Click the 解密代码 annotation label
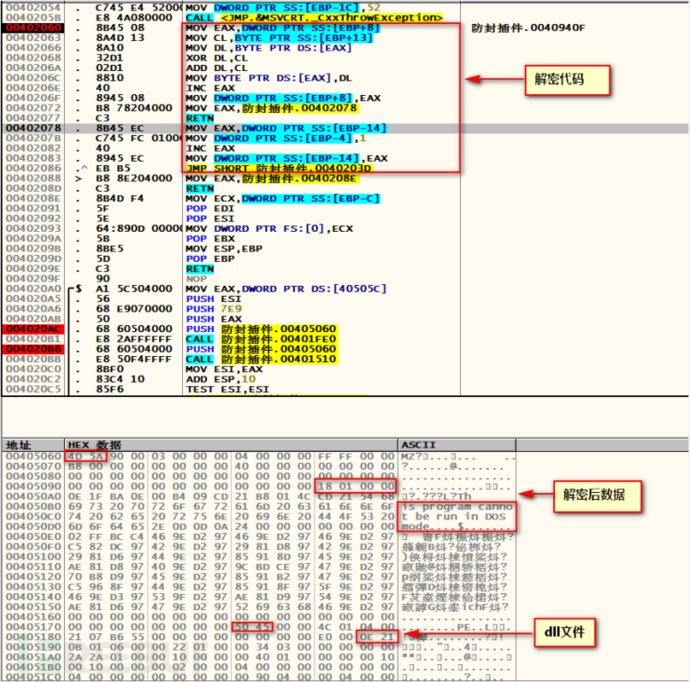The width and height of the screenshot is (690, 682). pyautogui.click(x=567, y=81)
